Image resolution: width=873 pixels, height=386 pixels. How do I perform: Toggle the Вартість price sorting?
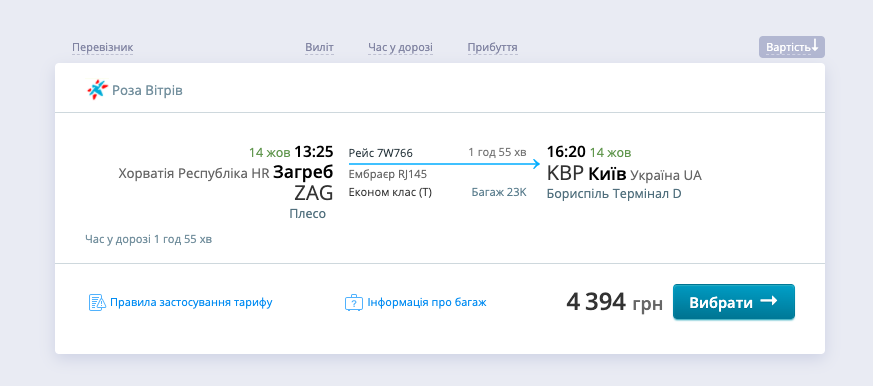point(792,47)
